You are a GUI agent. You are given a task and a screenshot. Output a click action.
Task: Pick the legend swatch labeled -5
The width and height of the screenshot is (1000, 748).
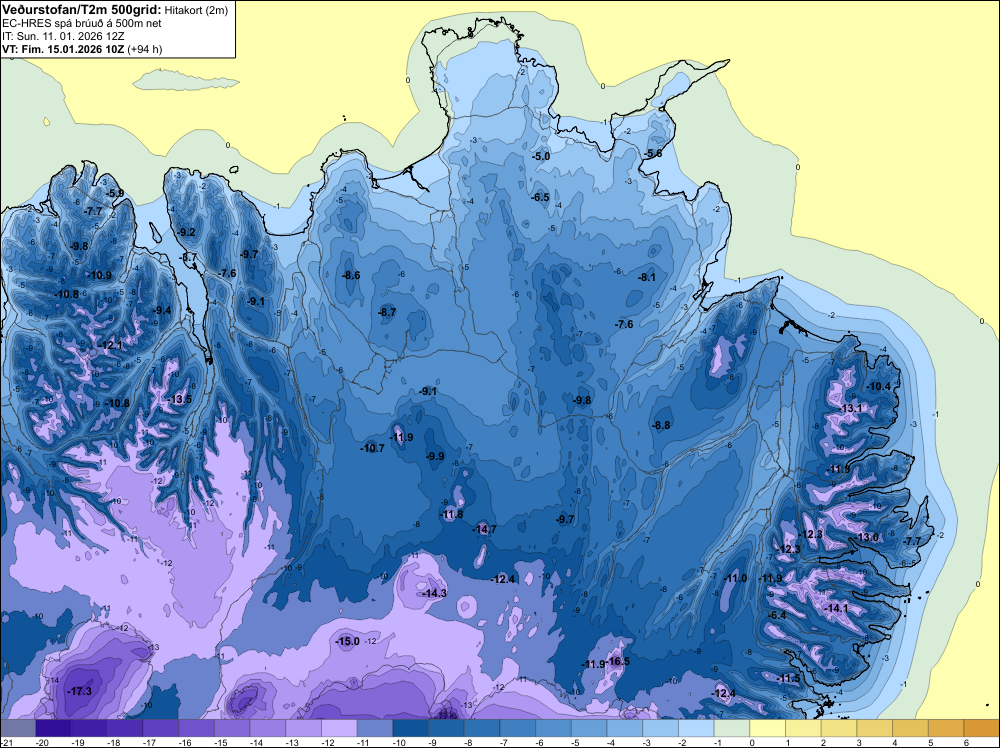589,728
